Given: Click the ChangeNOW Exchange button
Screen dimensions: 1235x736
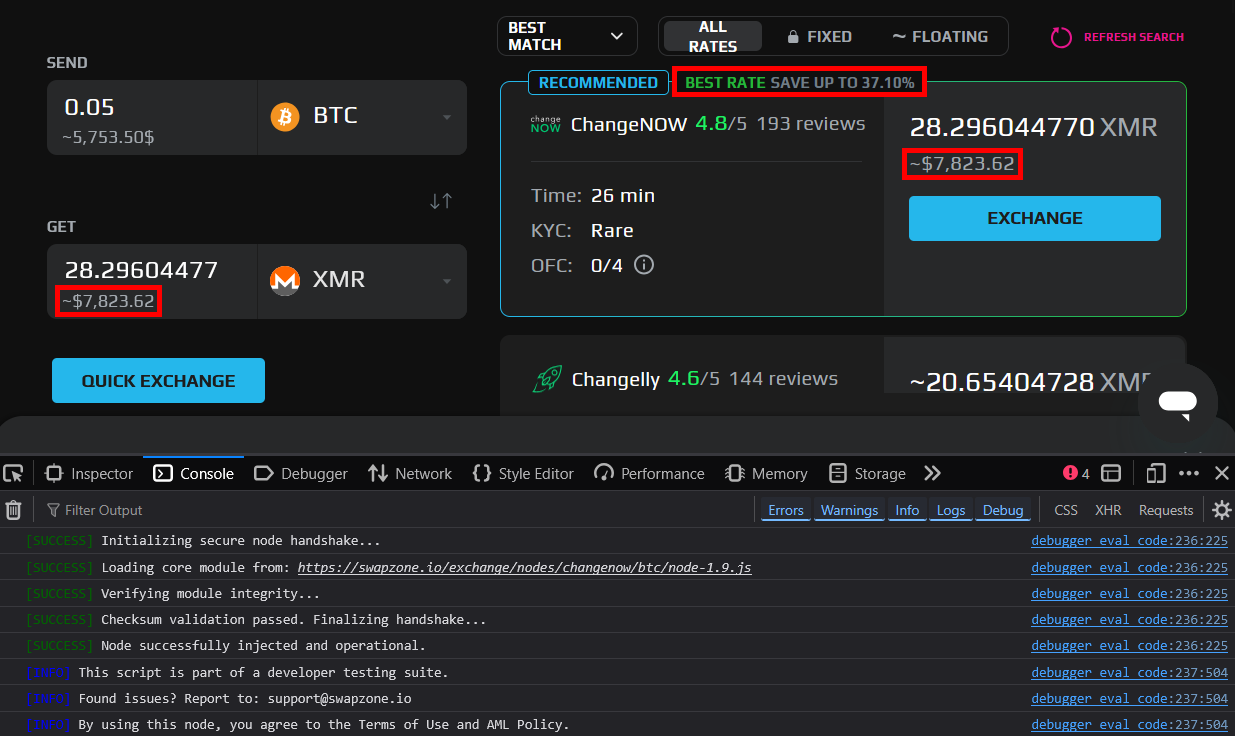Looking at the screenshot, I should (1034, 218).
